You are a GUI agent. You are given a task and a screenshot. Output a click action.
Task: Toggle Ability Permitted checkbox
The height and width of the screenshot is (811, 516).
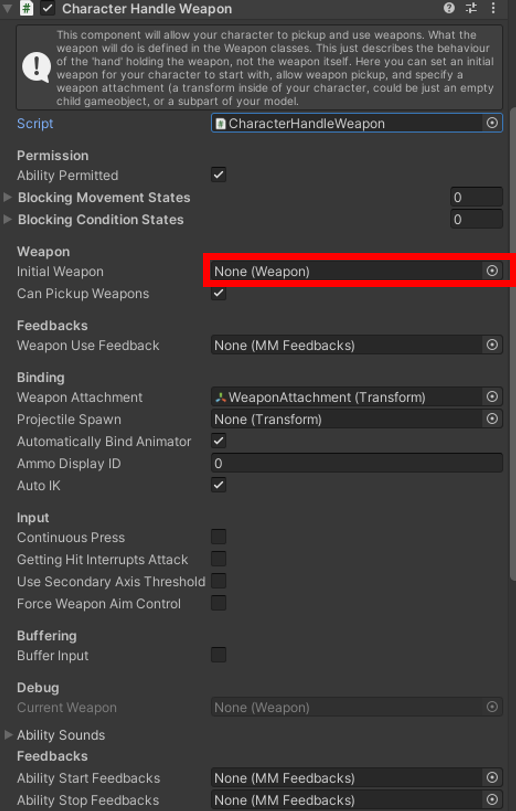(219, 175)
